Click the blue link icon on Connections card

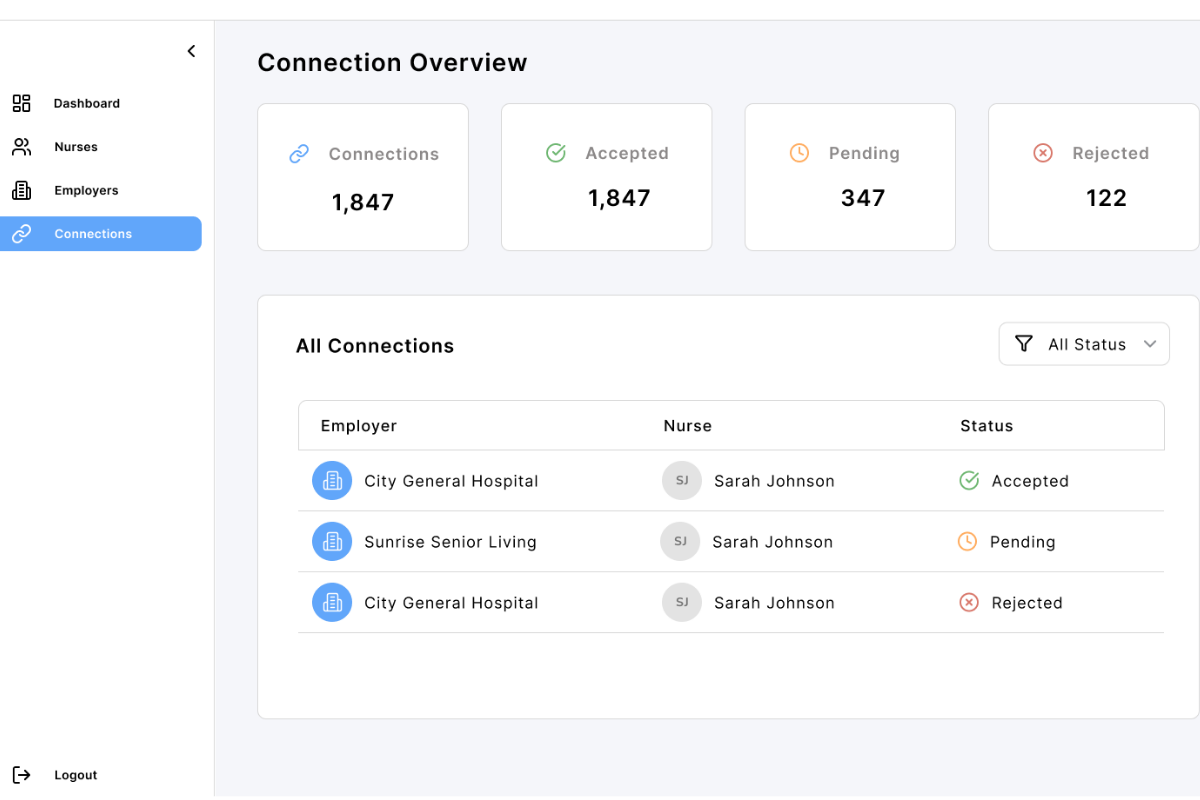299,154
